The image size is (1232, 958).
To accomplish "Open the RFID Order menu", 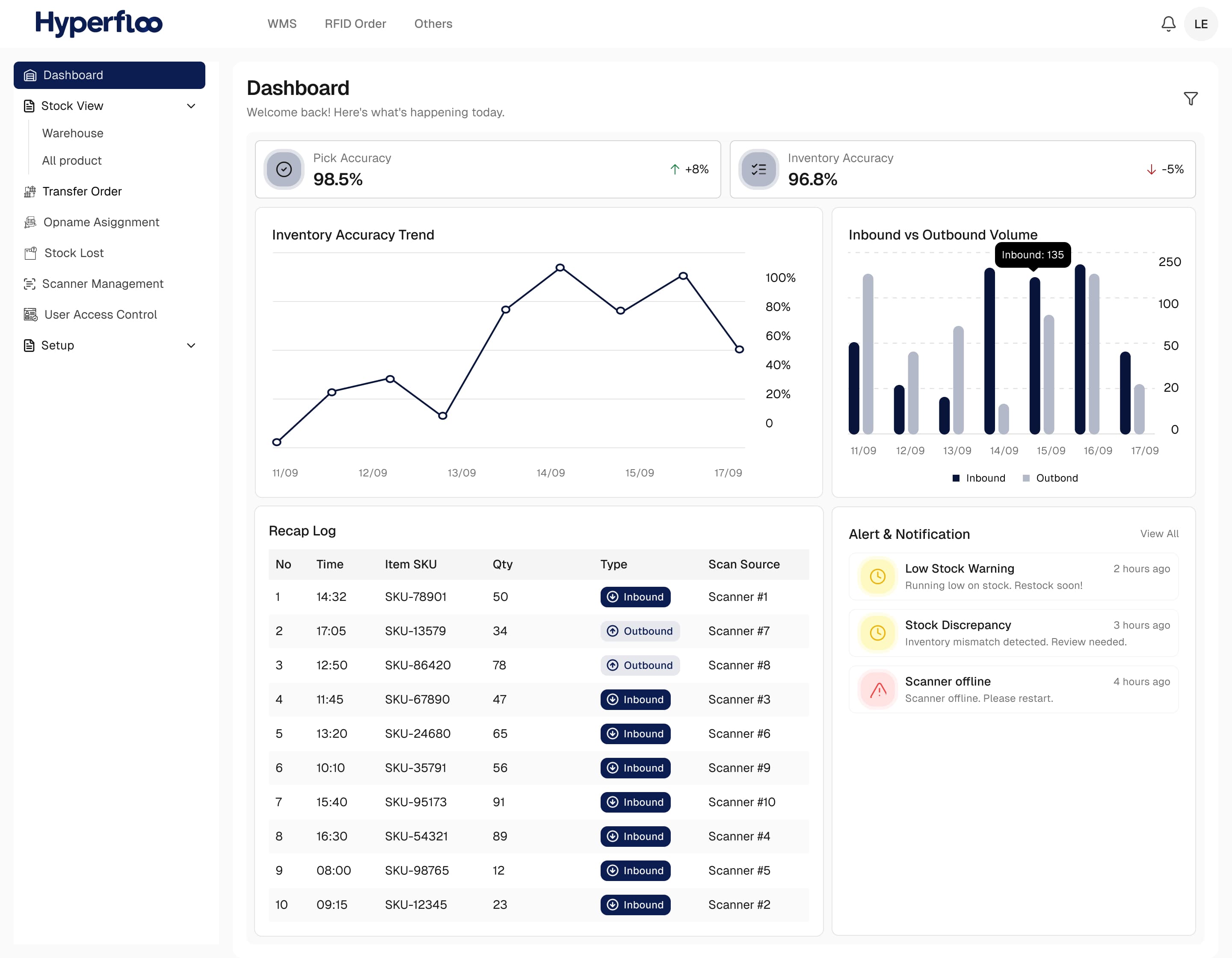I will (x=355, y=24).
